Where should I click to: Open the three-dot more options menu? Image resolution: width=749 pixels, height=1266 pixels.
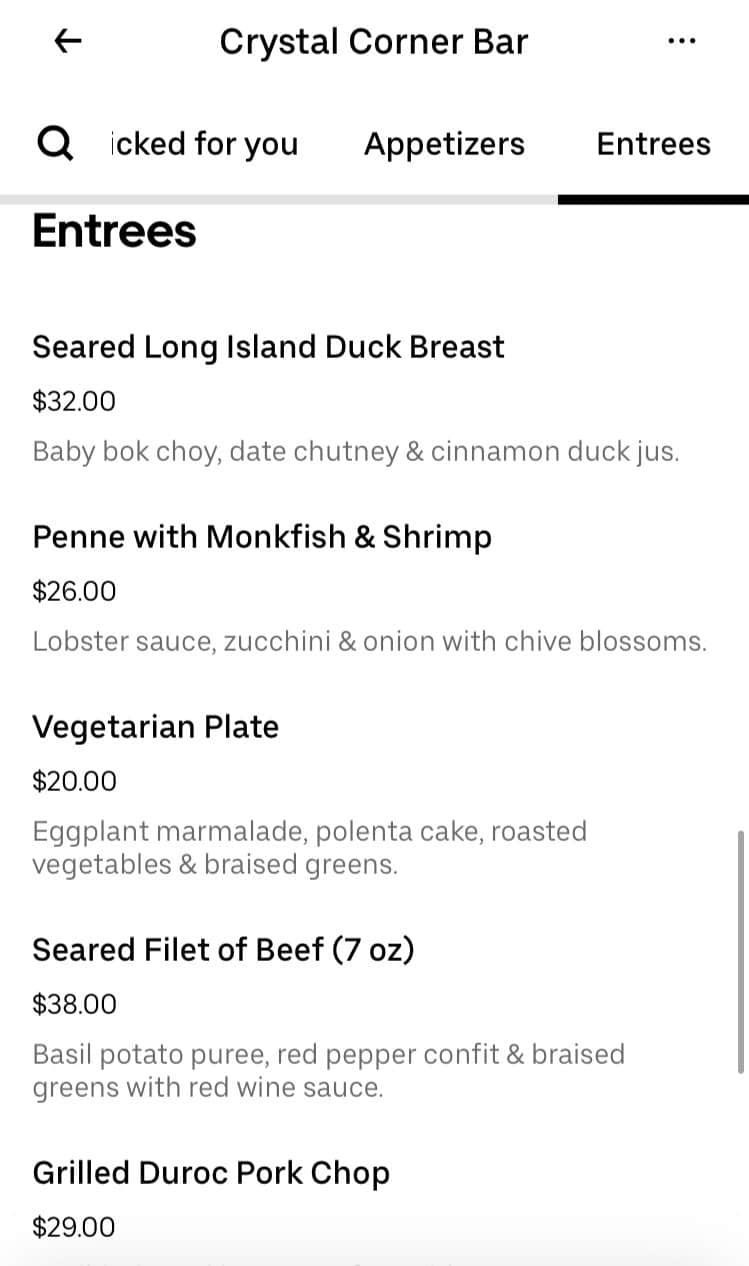pos(680,41)
